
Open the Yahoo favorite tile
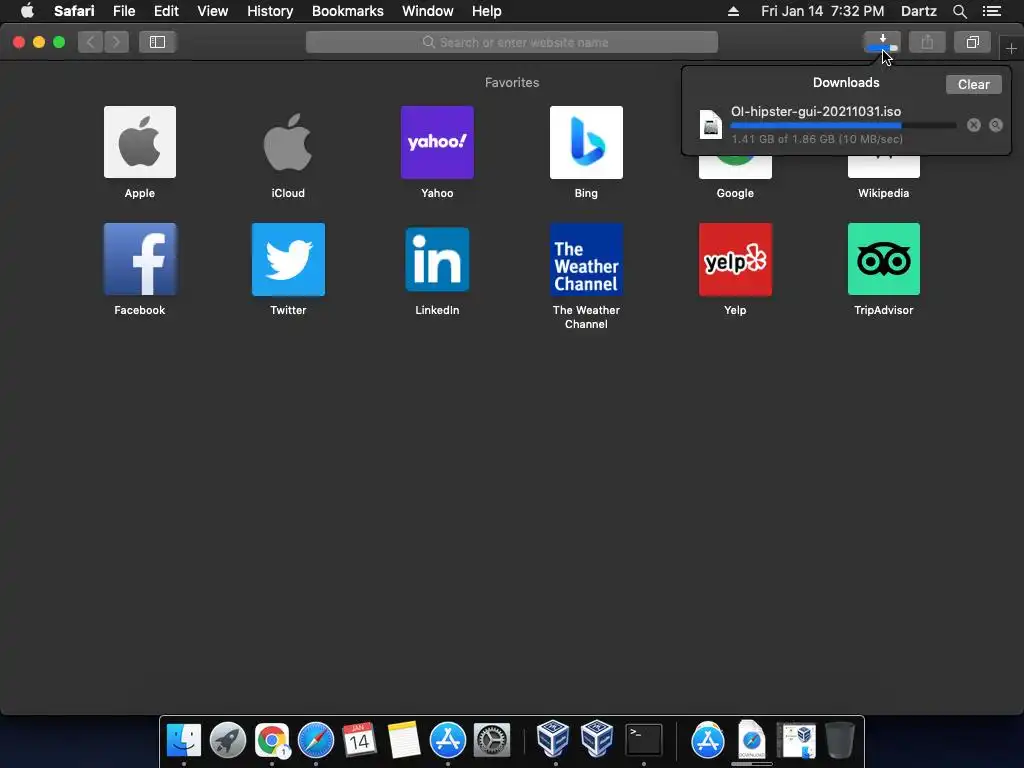coord(437,142)
